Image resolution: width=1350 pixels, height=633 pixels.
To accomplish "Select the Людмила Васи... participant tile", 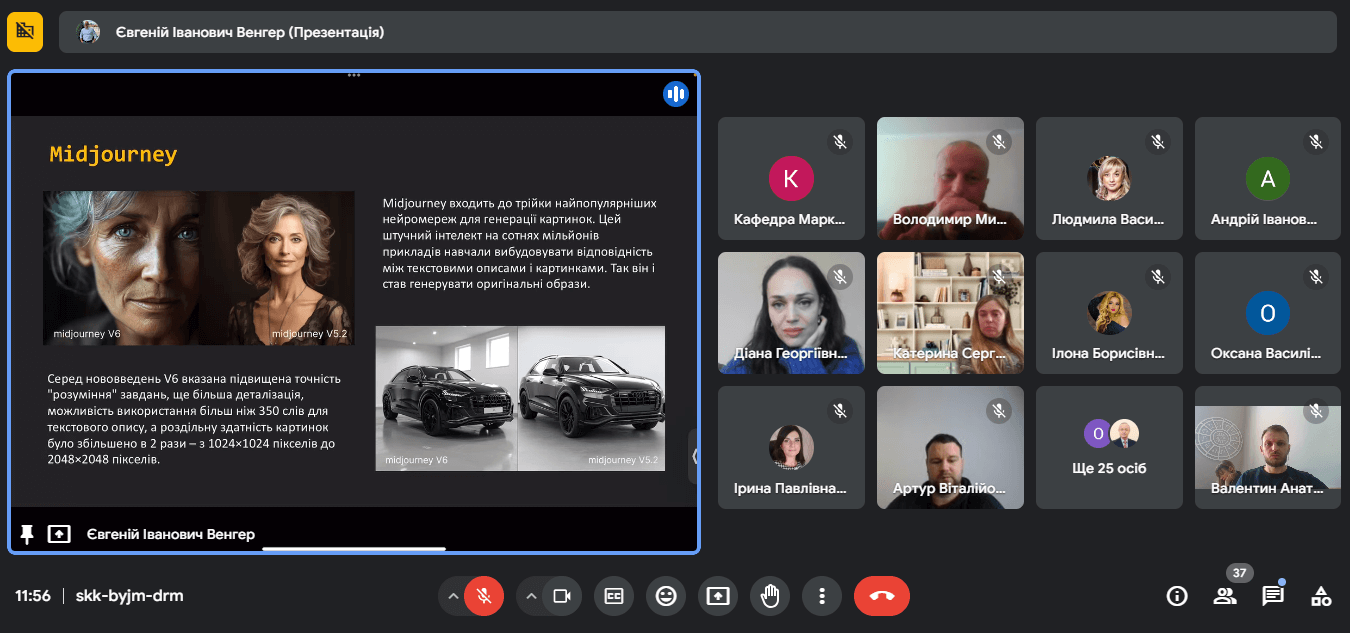I will pos(1109,178).
